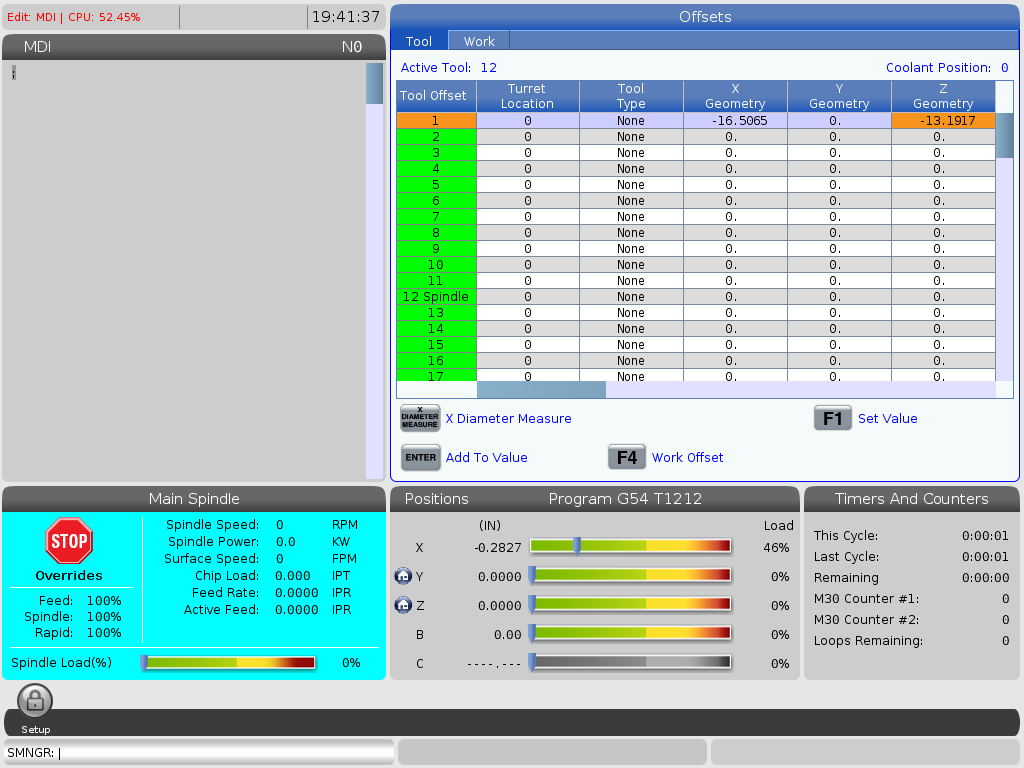Click the B axis load bar
Screen dimensions: 1024x768
pos(630,633)
